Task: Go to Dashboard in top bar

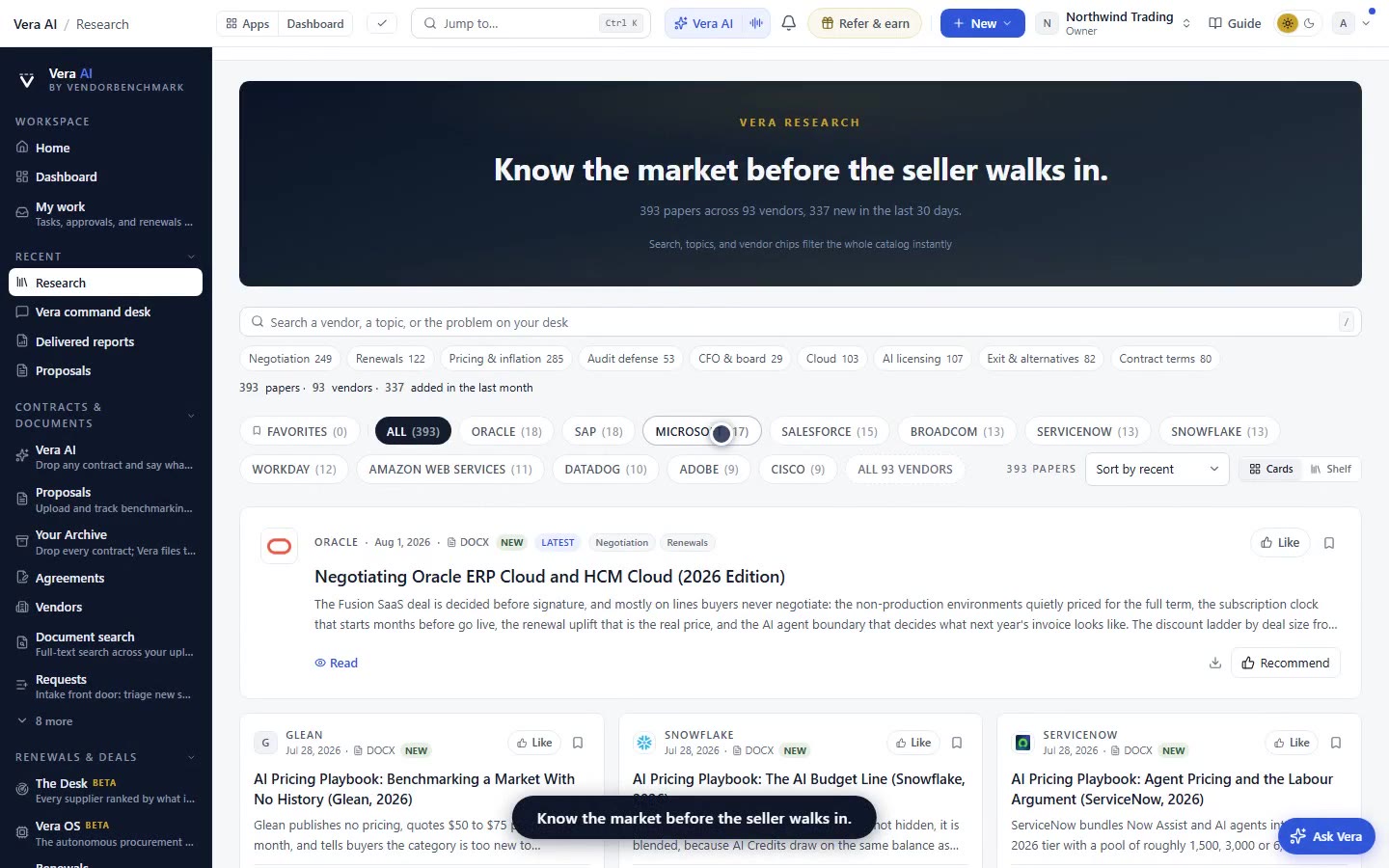Action: click(x=315, y=23)
